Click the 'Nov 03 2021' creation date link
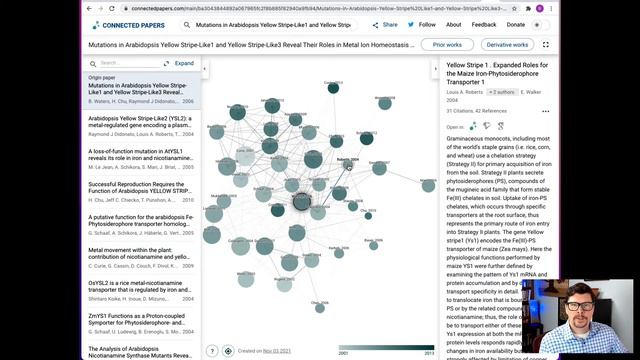The width and height of the screenshot is (640, 360). click(277, 351)
